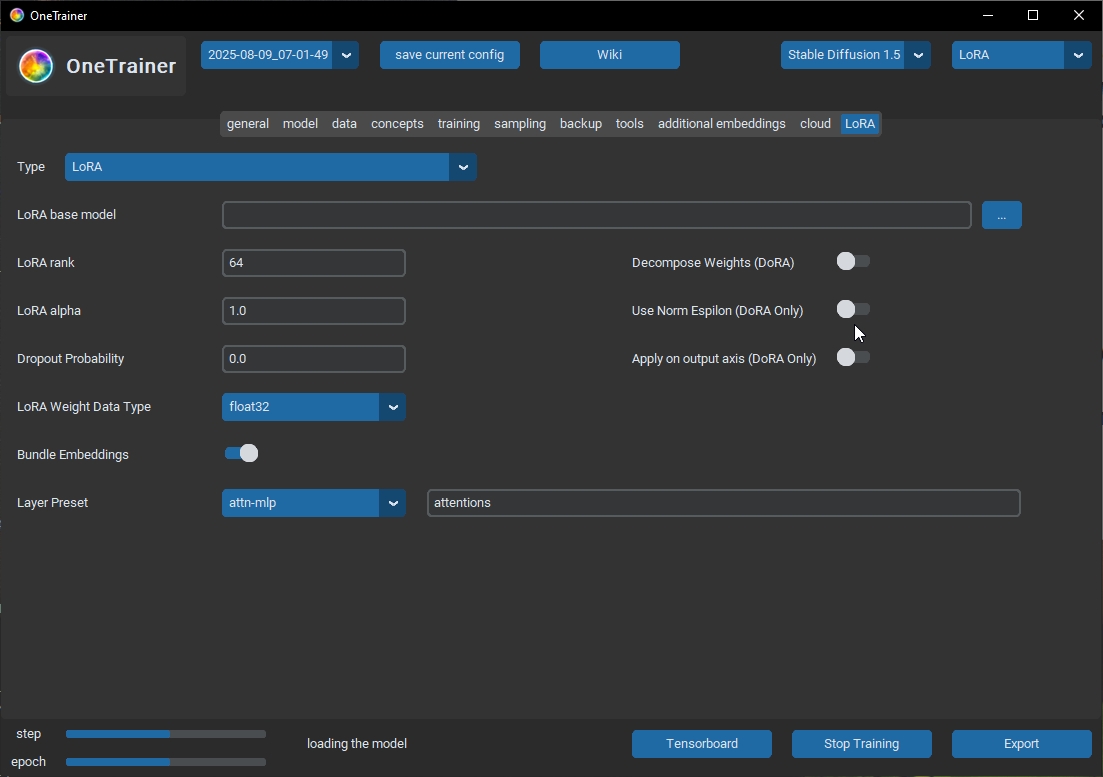
Task: Switch to the general tab
Action: [x=248, y=124]
